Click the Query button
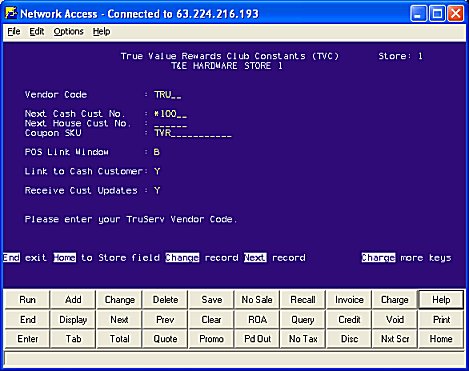Image resolution: width=469 pixels, height=371 pixels. pyautogui.click(x=303, y=319)
